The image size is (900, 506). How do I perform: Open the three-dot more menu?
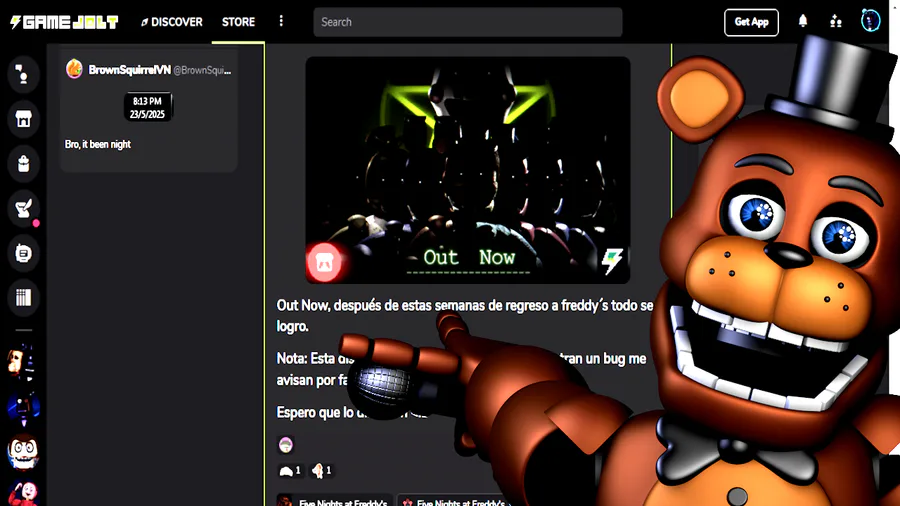click(x=281, y=21)
